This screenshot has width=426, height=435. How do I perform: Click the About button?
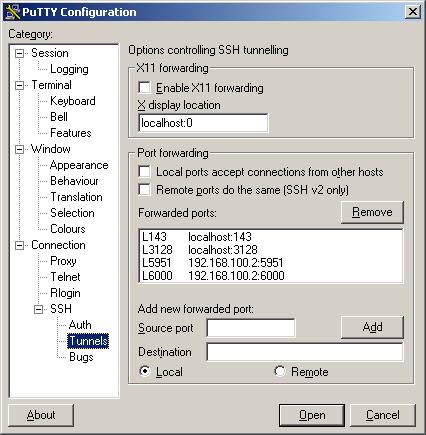(x=41, y=415)
